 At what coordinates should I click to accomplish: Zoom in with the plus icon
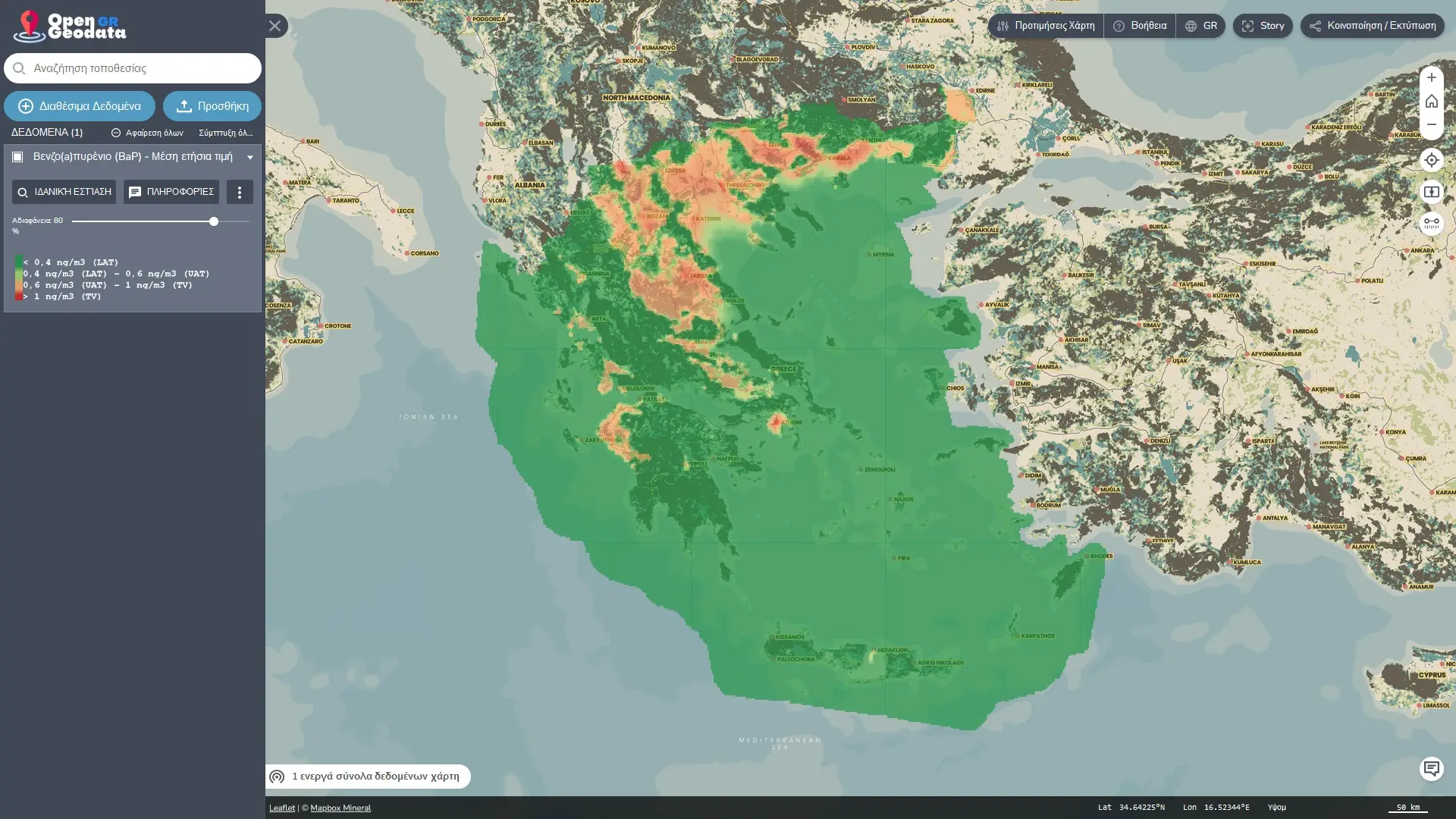pos(1432,77)
